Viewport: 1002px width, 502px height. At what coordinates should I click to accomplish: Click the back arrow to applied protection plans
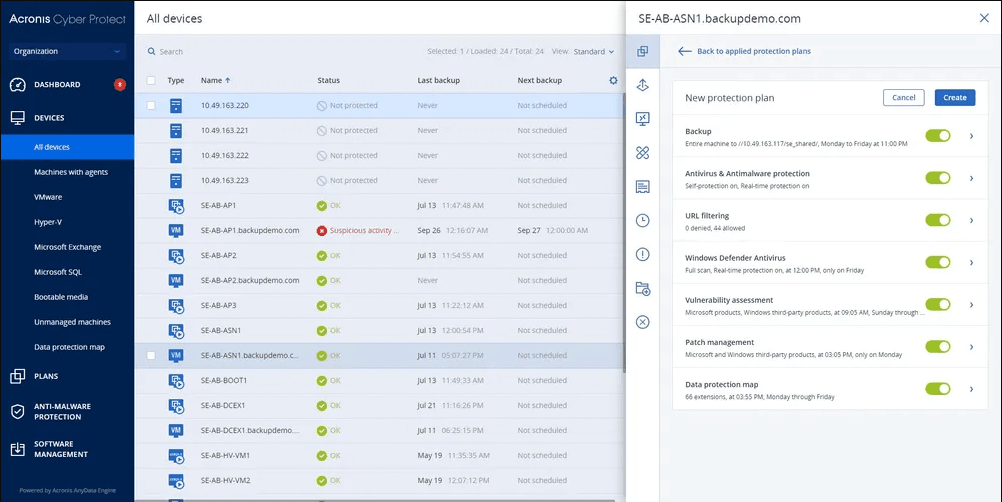(685, 51)
